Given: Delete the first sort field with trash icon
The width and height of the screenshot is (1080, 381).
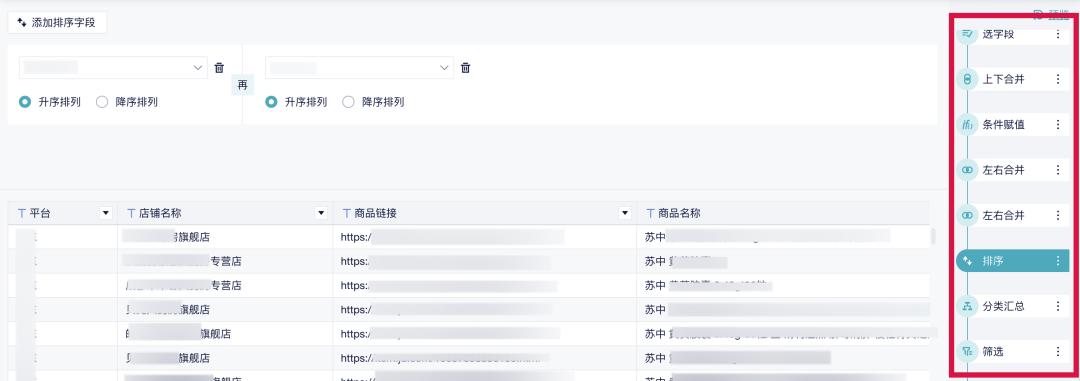Looking at the screenshot, I should click(x=219, y=68).
